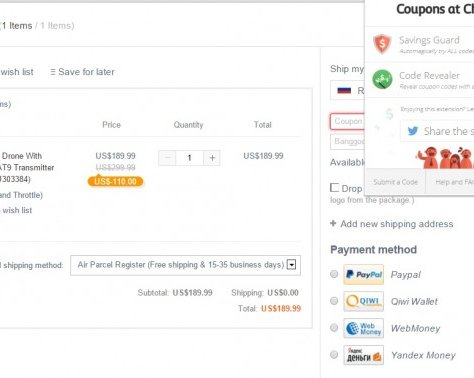
Task: Click the Yandex Money label text
Action: point(423,355)
